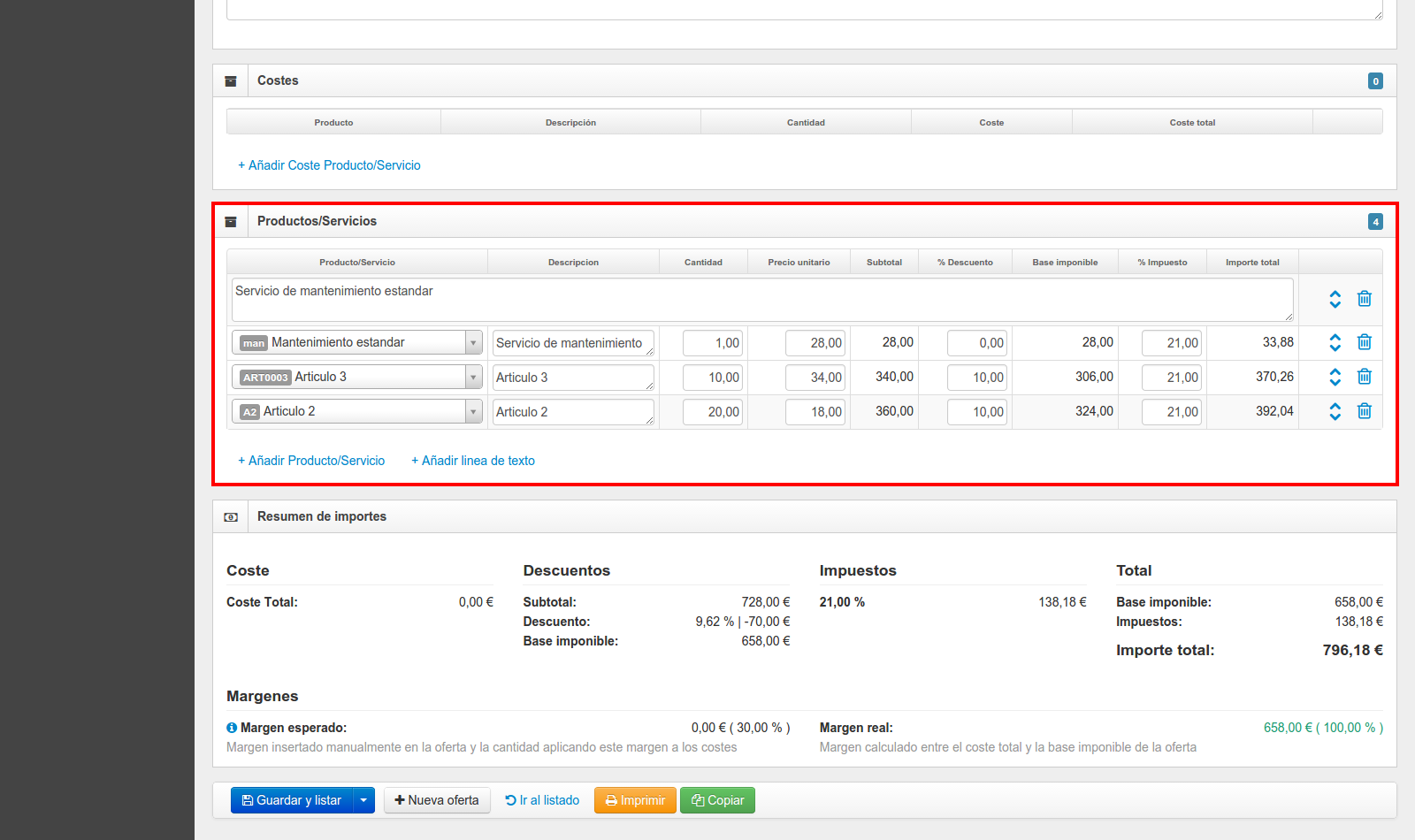1415x840 pixels.
Task: Click the Productos/Servicios panel archive icon
Action: [x=231, y=222]
